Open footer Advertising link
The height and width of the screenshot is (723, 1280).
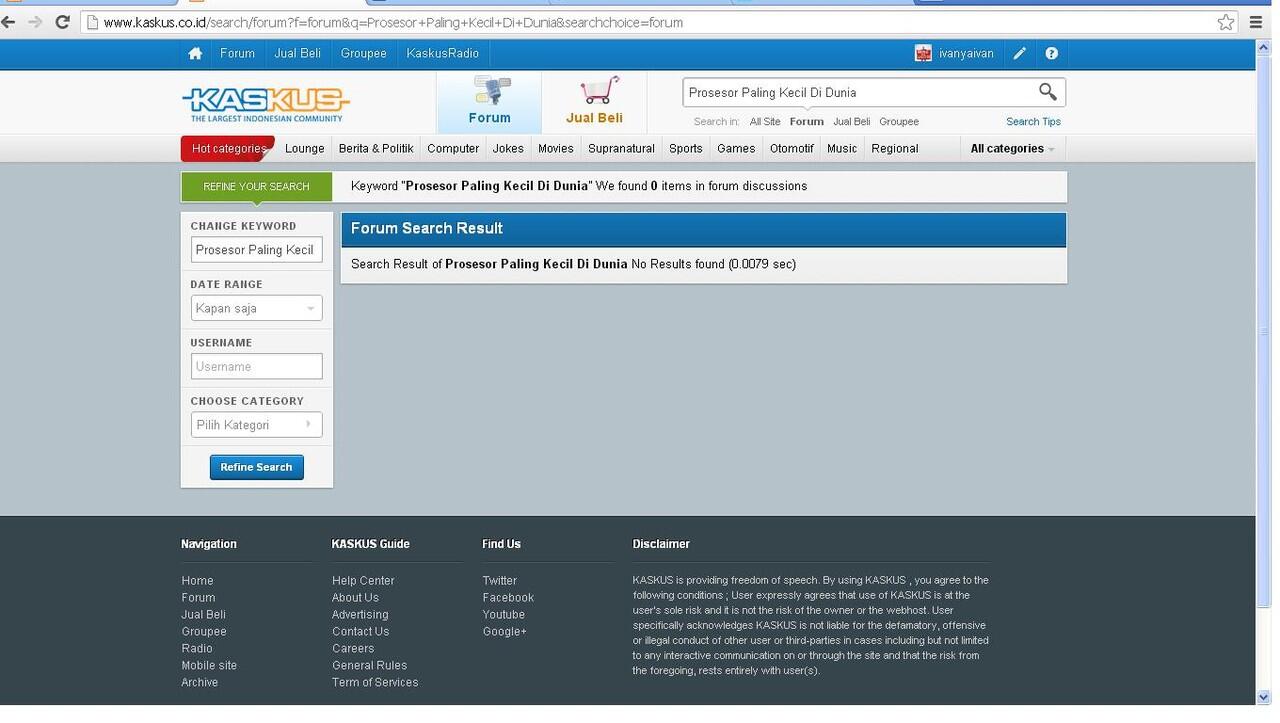(x=360, y=615)
